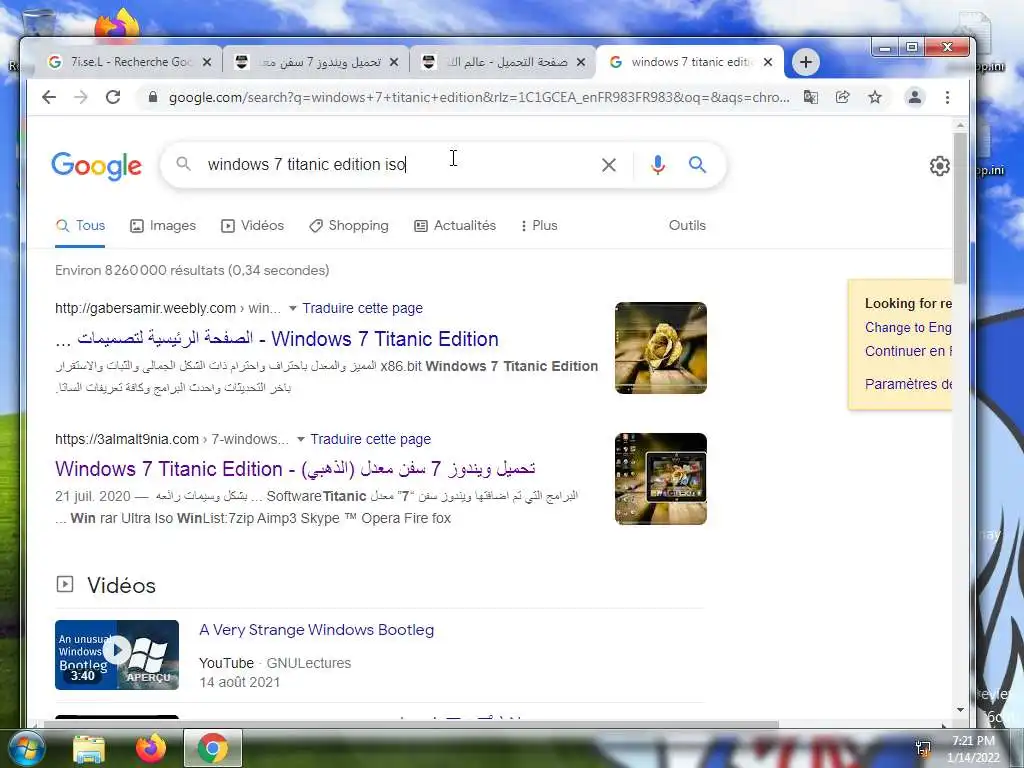Select Chrome in the taskbar
Image resolution: width=1024 pixels, height=768 pixels.
point(213,748)
